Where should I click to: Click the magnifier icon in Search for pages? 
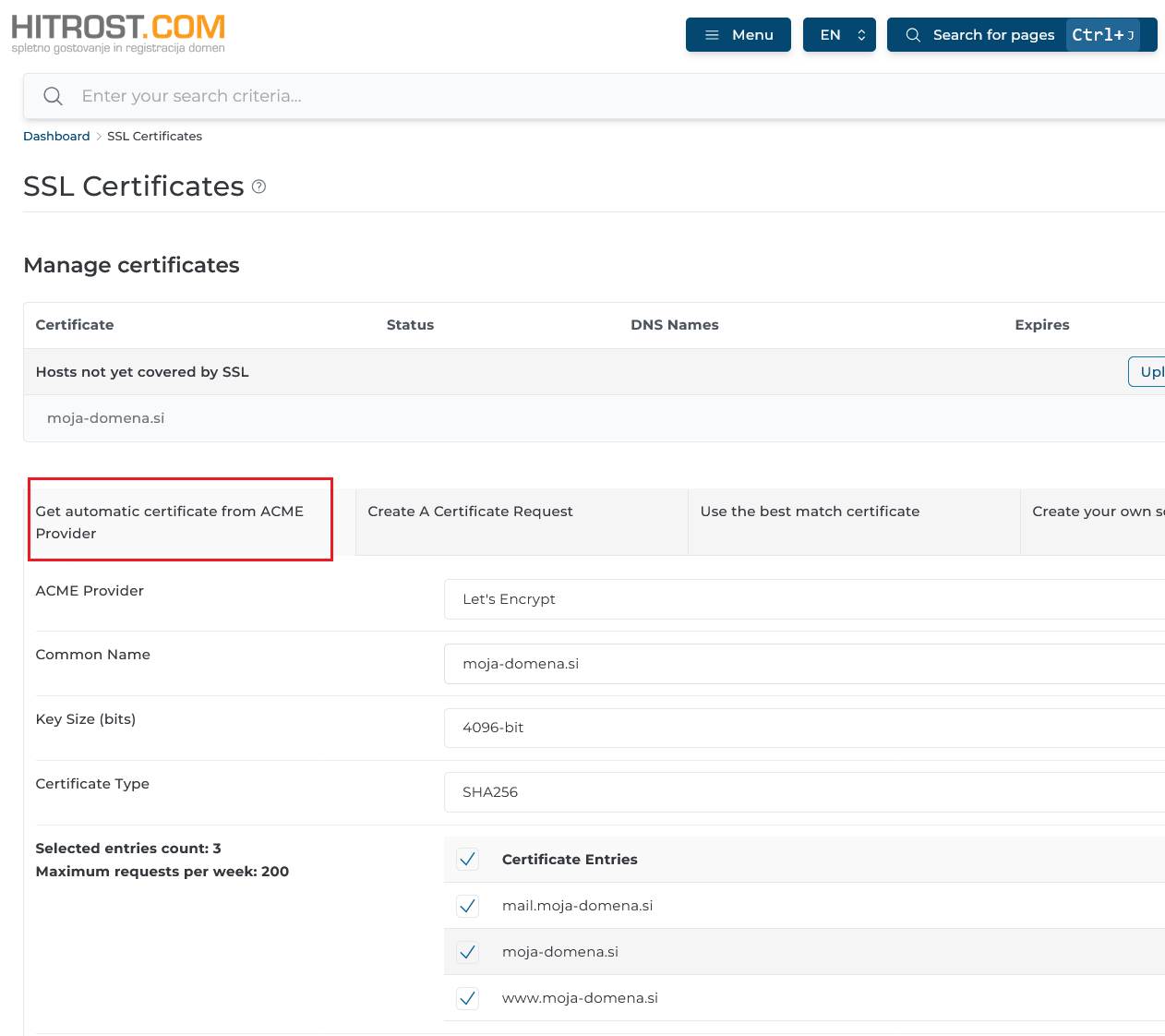pos(913,35)
